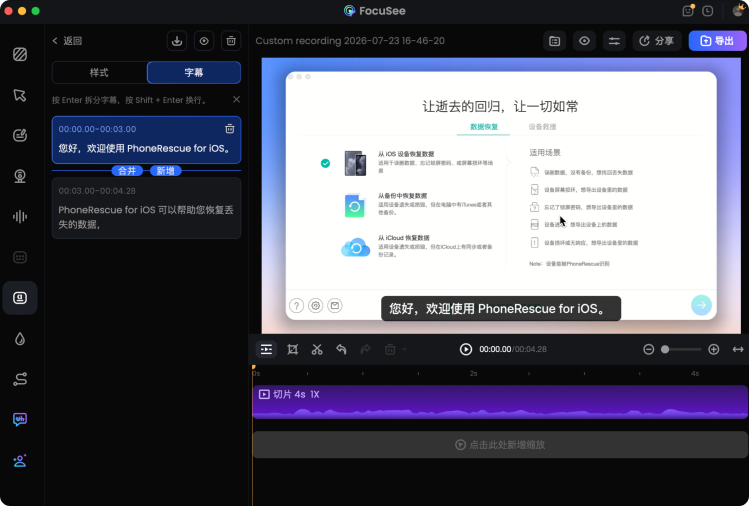Switch to the 样式 tab

pyautogui.click(x=99, y=73)
